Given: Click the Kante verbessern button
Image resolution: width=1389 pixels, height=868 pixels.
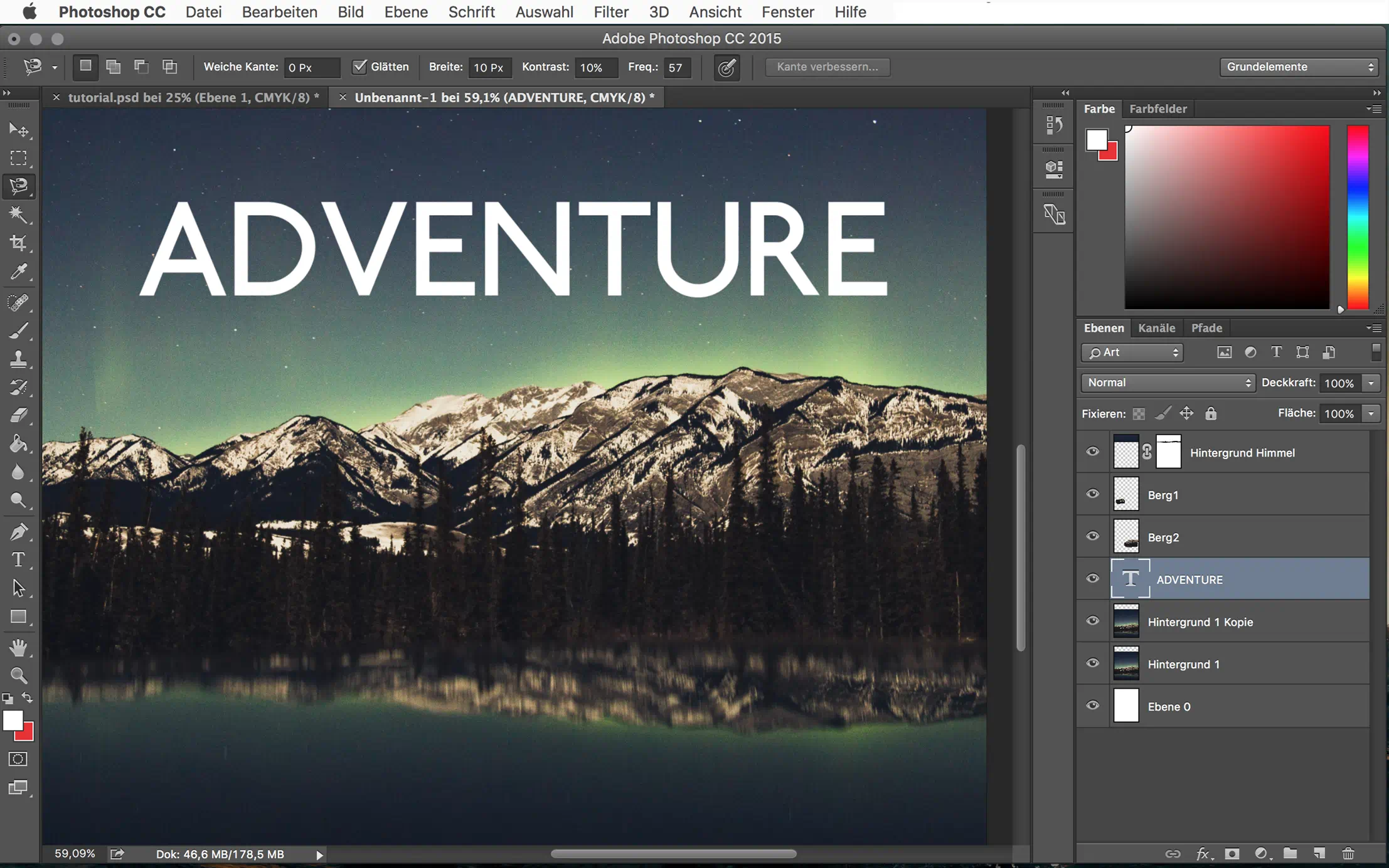Looking at the screenshot, I should pyautogui.click(x=827, y=66).
